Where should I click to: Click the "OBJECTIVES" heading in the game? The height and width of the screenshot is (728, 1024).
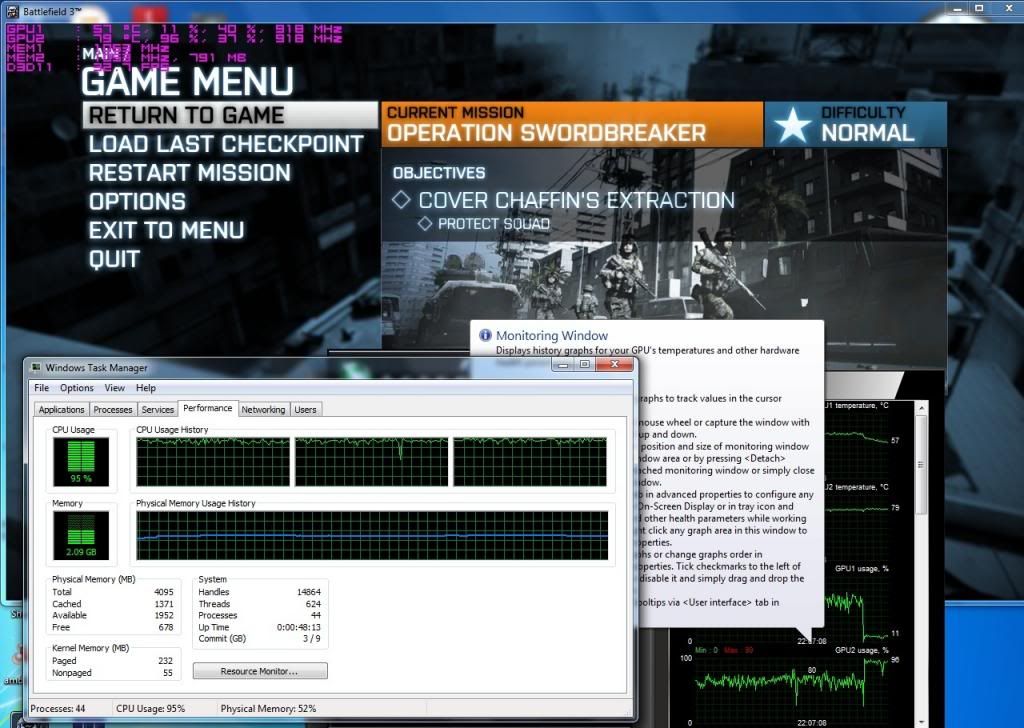(439, 173)
